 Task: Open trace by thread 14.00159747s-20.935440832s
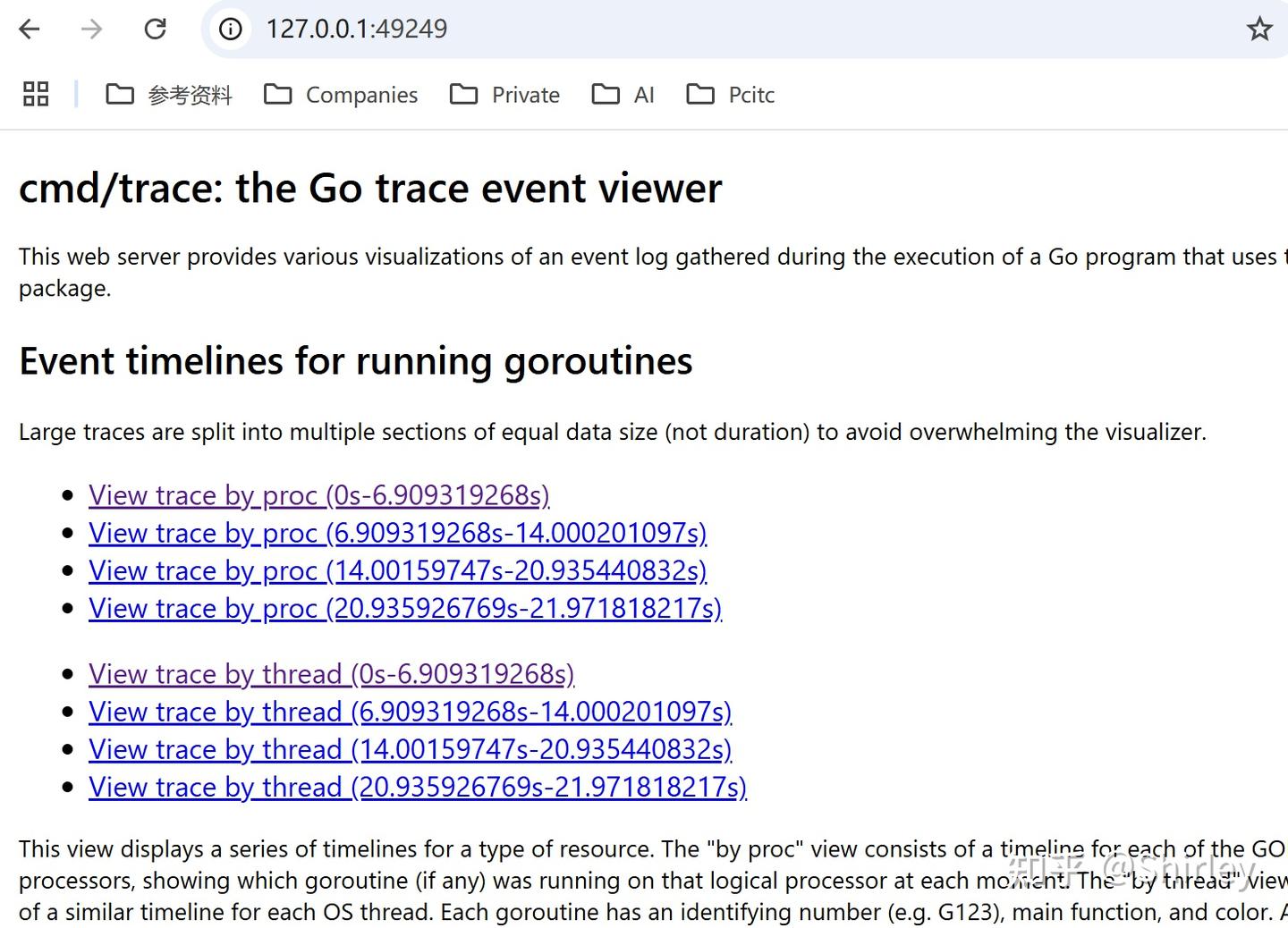pyautogui.click(x=410, y=749)
